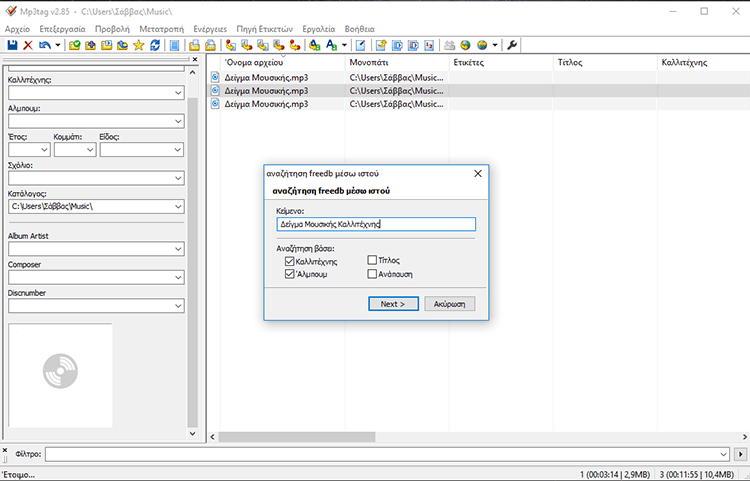Close the tag panel with its X
The height and width of the screenshot is (481, 750).
point(195,59)
